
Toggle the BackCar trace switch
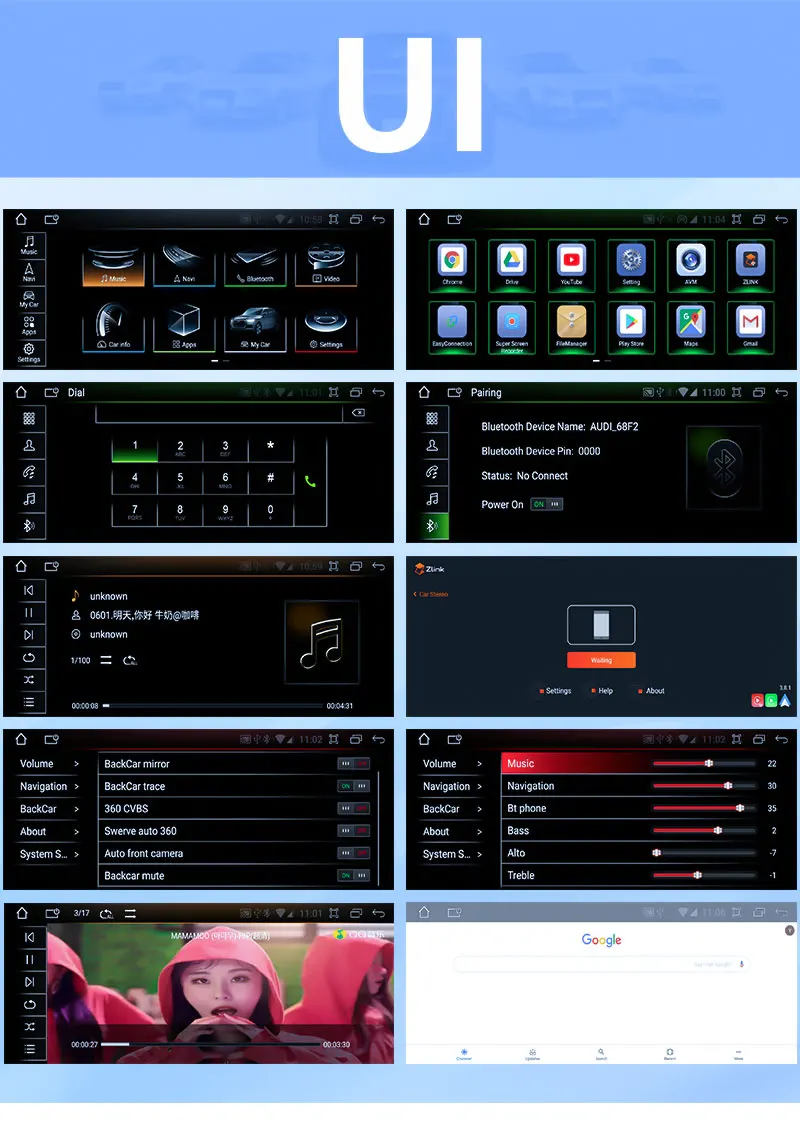[x=354, y=786]
